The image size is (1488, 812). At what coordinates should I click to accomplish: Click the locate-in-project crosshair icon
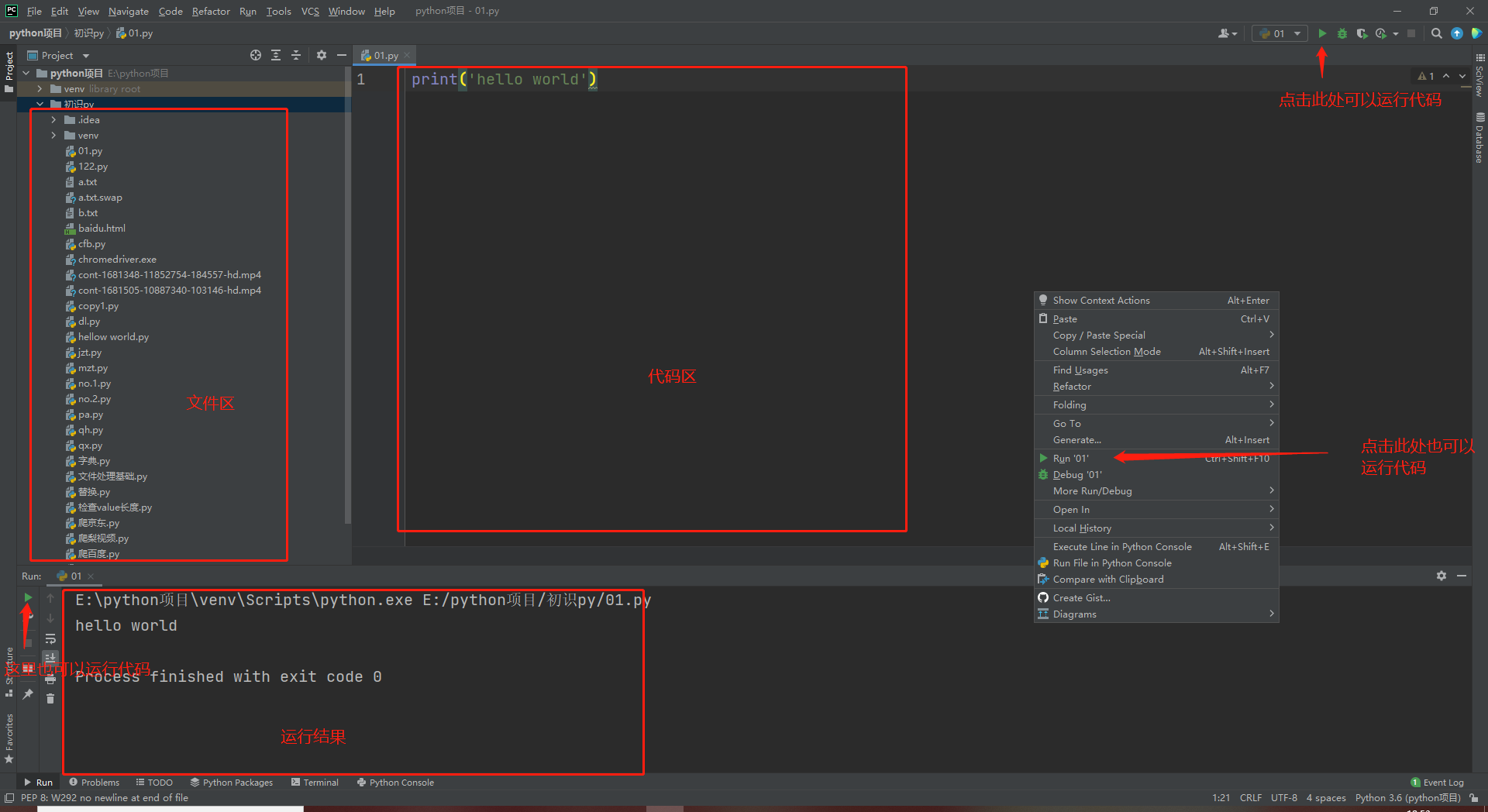click(x=256, y=55)
